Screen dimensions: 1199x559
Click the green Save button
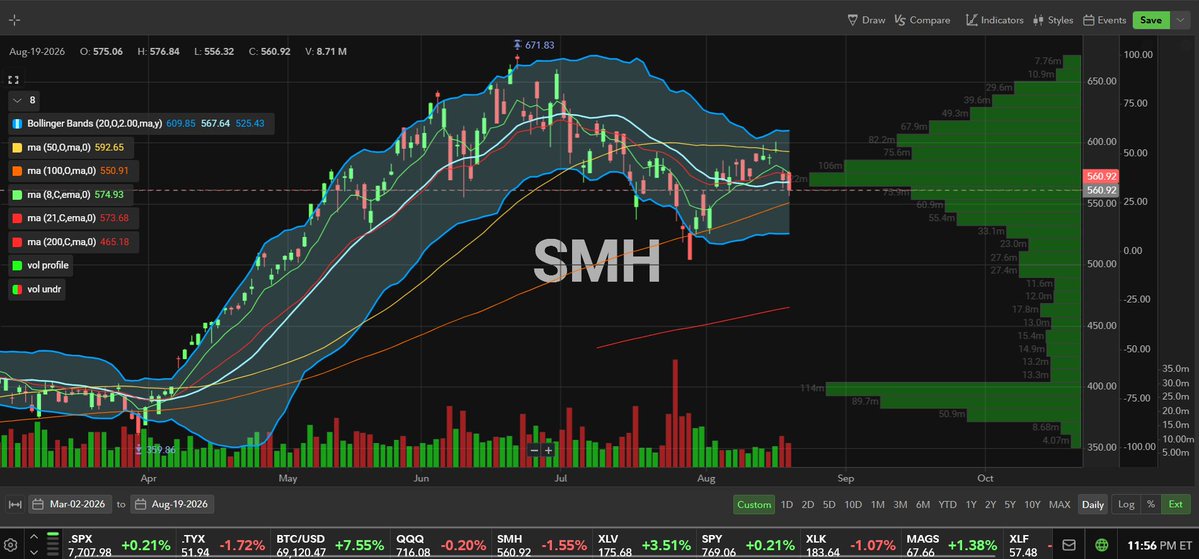pos(1151,20)
